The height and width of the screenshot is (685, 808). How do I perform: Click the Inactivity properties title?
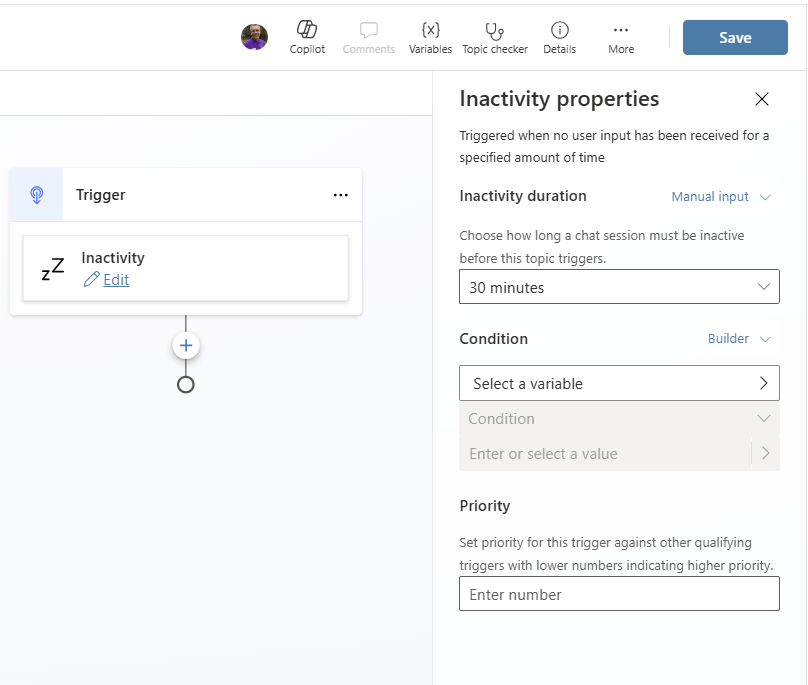(x=559, y=98)
